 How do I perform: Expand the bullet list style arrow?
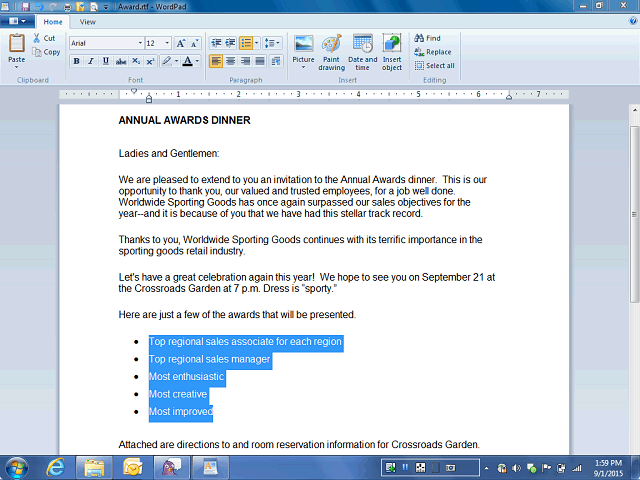coord(257,43)
